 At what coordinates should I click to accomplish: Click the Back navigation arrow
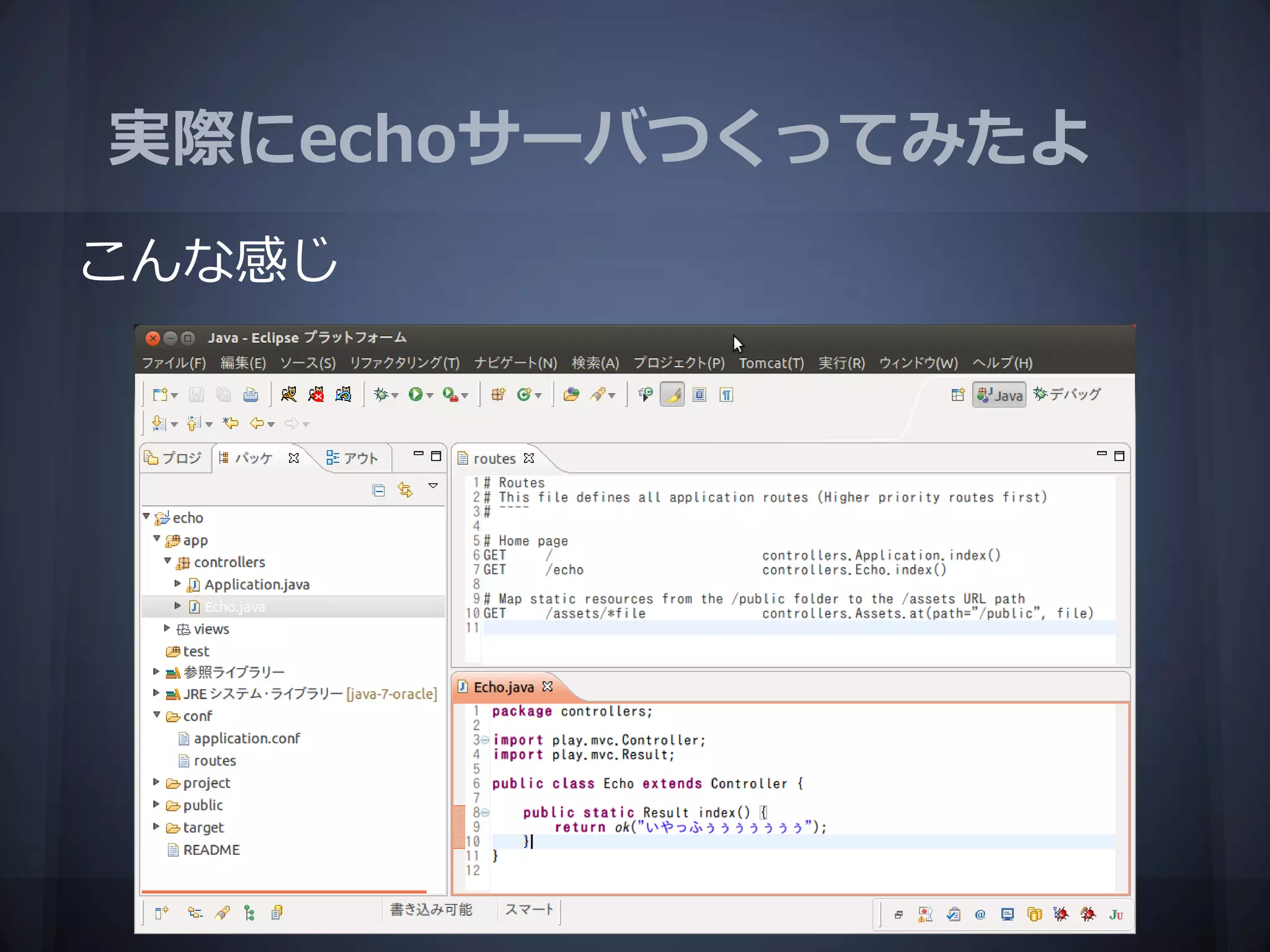tap(257, 423)
